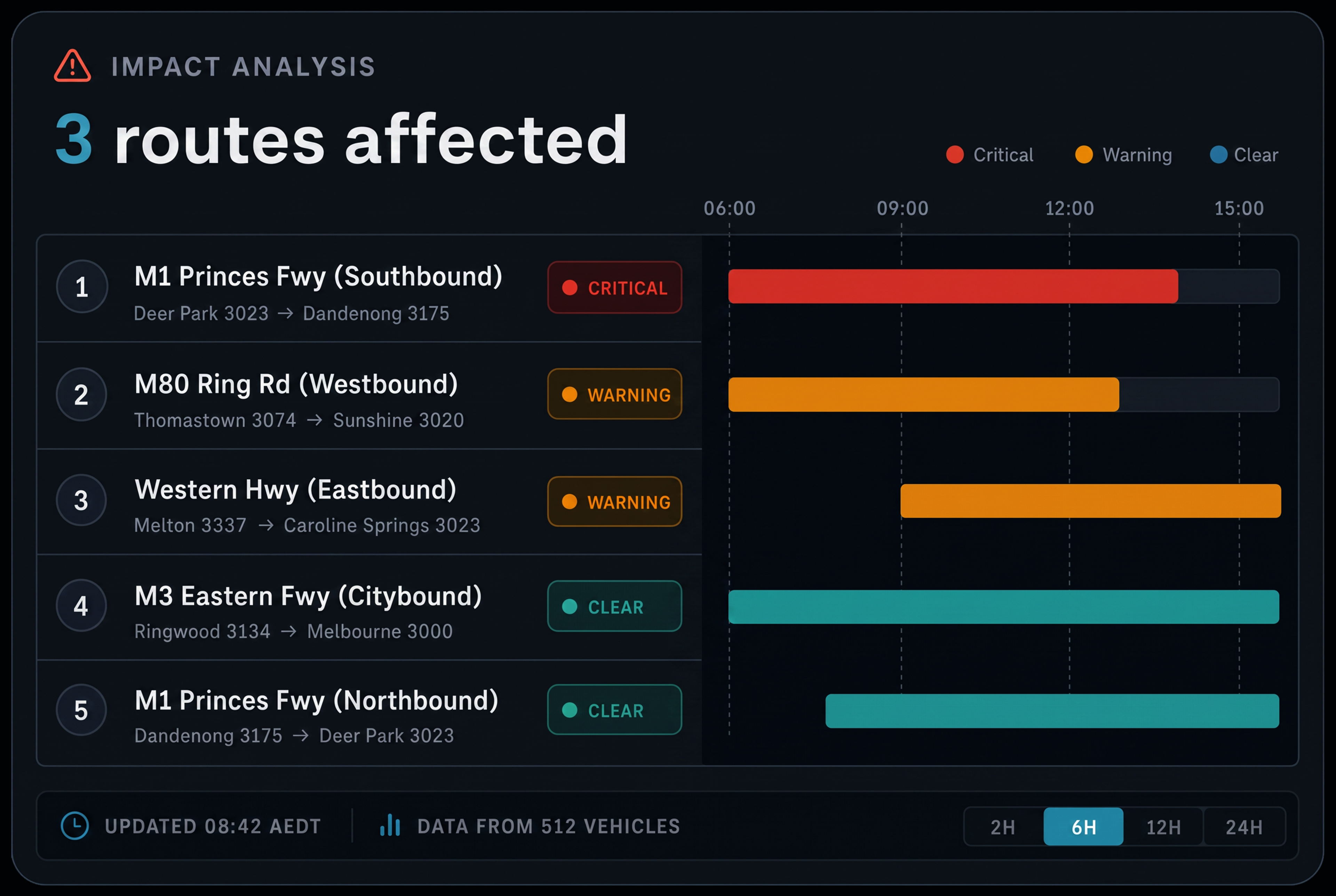Image resolution: width=1336 pixels, height=896 pixels.
Task: Click UPDATED 08:42 AEDT status text
Action: (213, 826)
